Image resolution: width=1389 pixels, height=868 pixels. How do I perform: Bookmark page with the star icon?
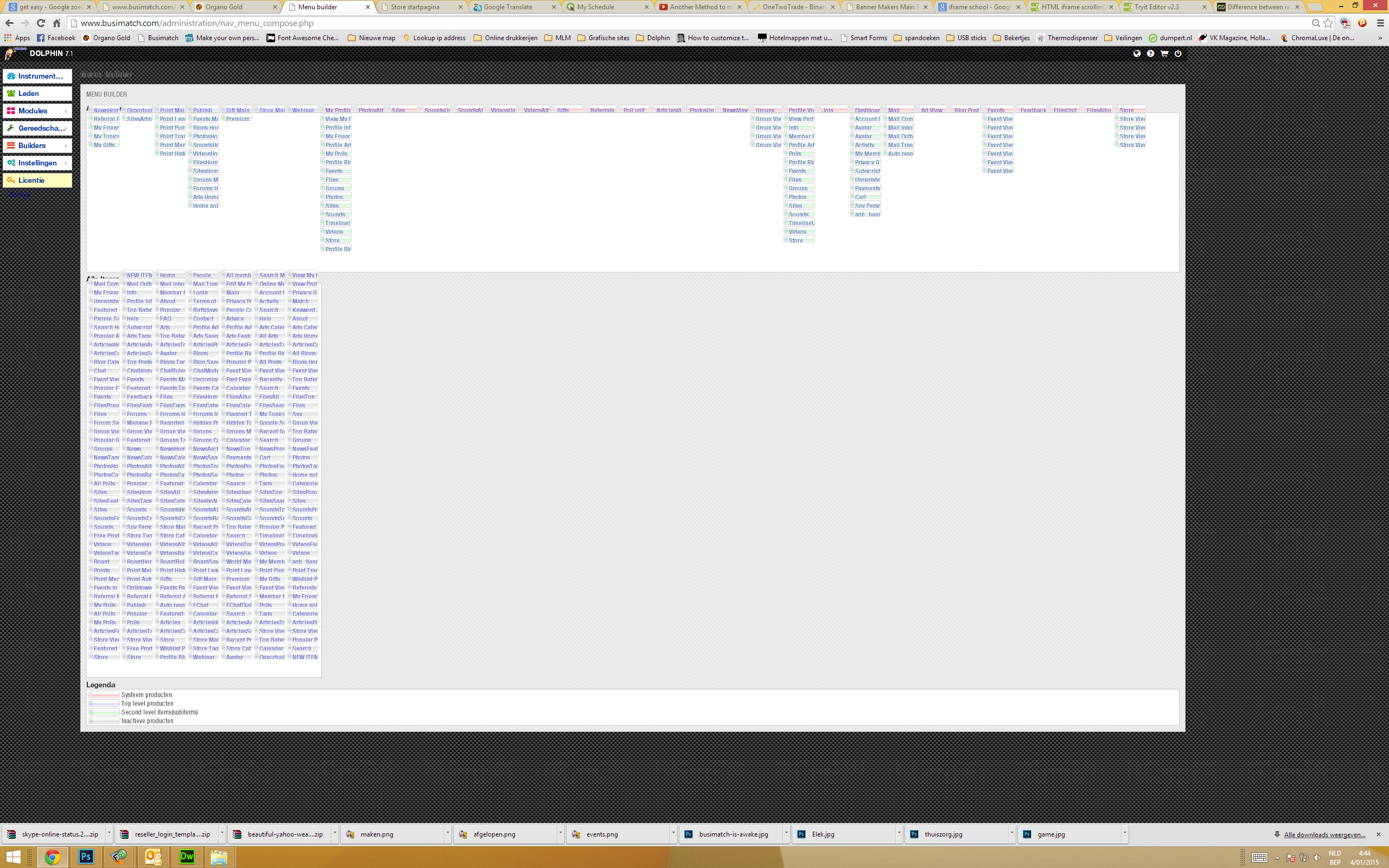coord(1328,23)
